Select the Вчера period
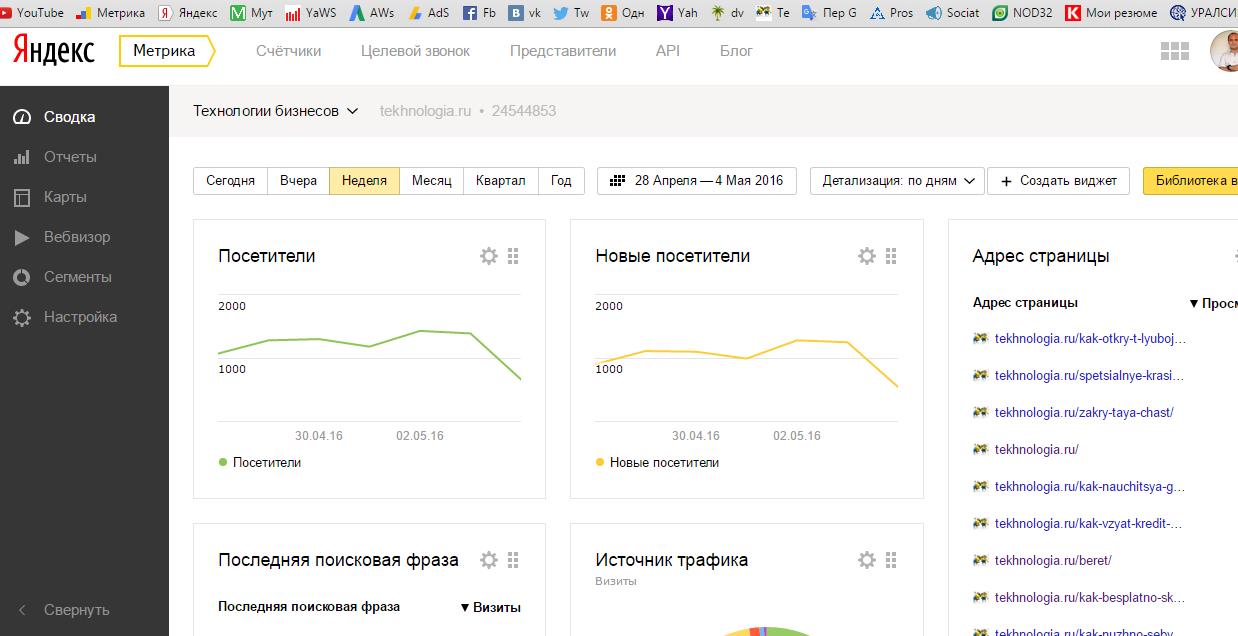 pyautogui.click(x=298, y=181)
